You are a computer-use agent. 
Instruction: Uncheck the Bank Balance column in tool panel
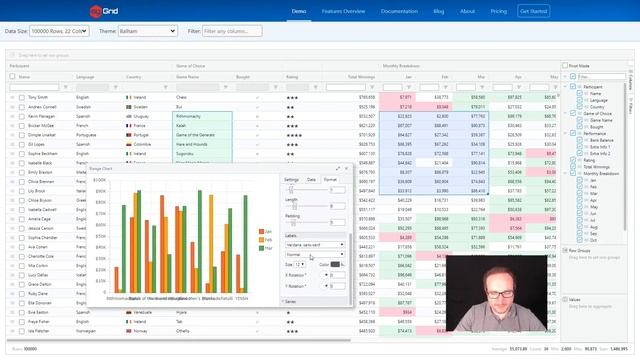[x=579, y=140]
